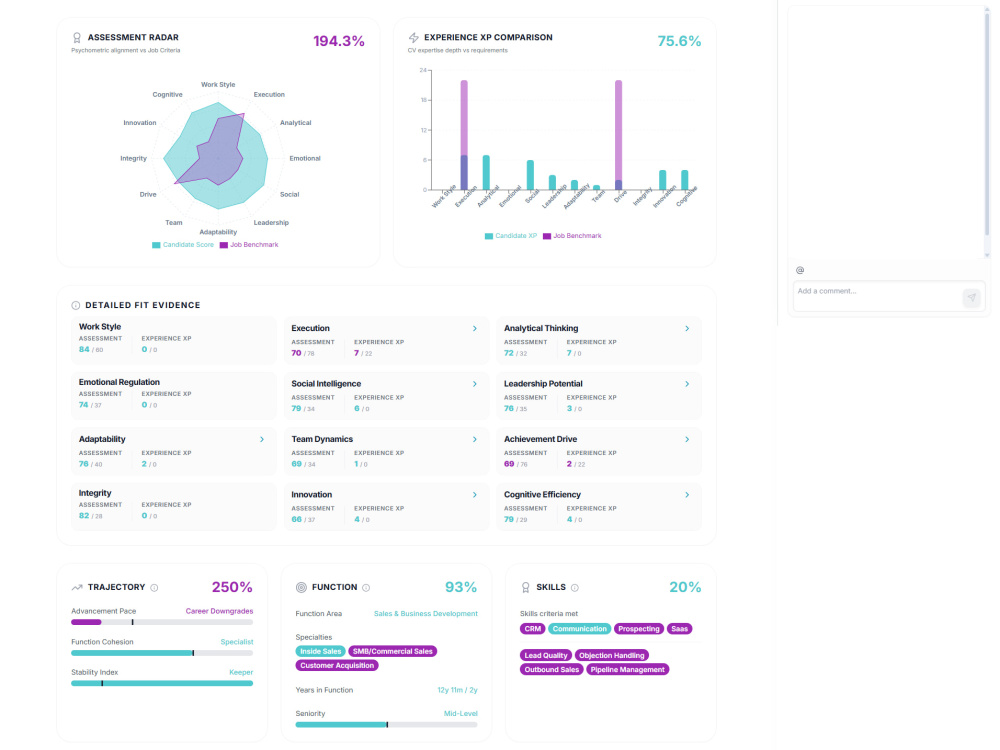Click the Career Downgrades label
Image resolution: width=1000 pixels, height=750 pixels.
click(219, 612)
